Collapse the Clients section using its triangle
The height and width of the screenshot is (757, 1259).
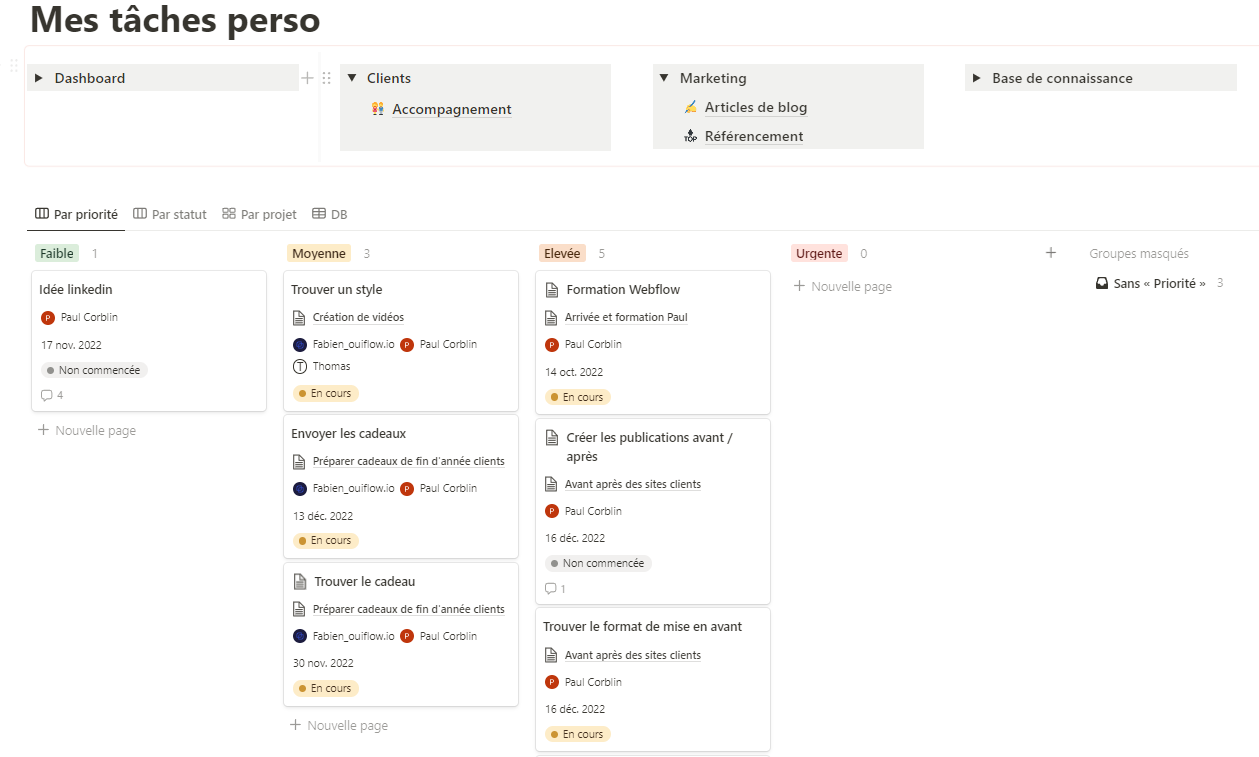coord(351,77)
